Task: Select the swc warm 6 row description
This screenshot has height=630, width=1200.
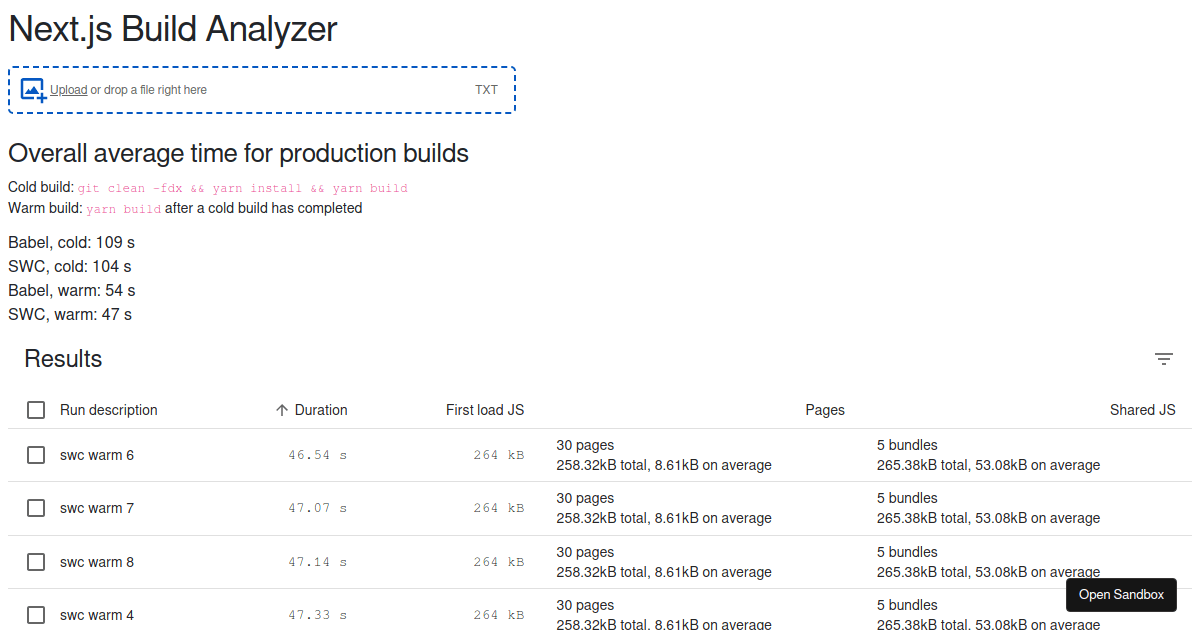Action: pos(96,454)
